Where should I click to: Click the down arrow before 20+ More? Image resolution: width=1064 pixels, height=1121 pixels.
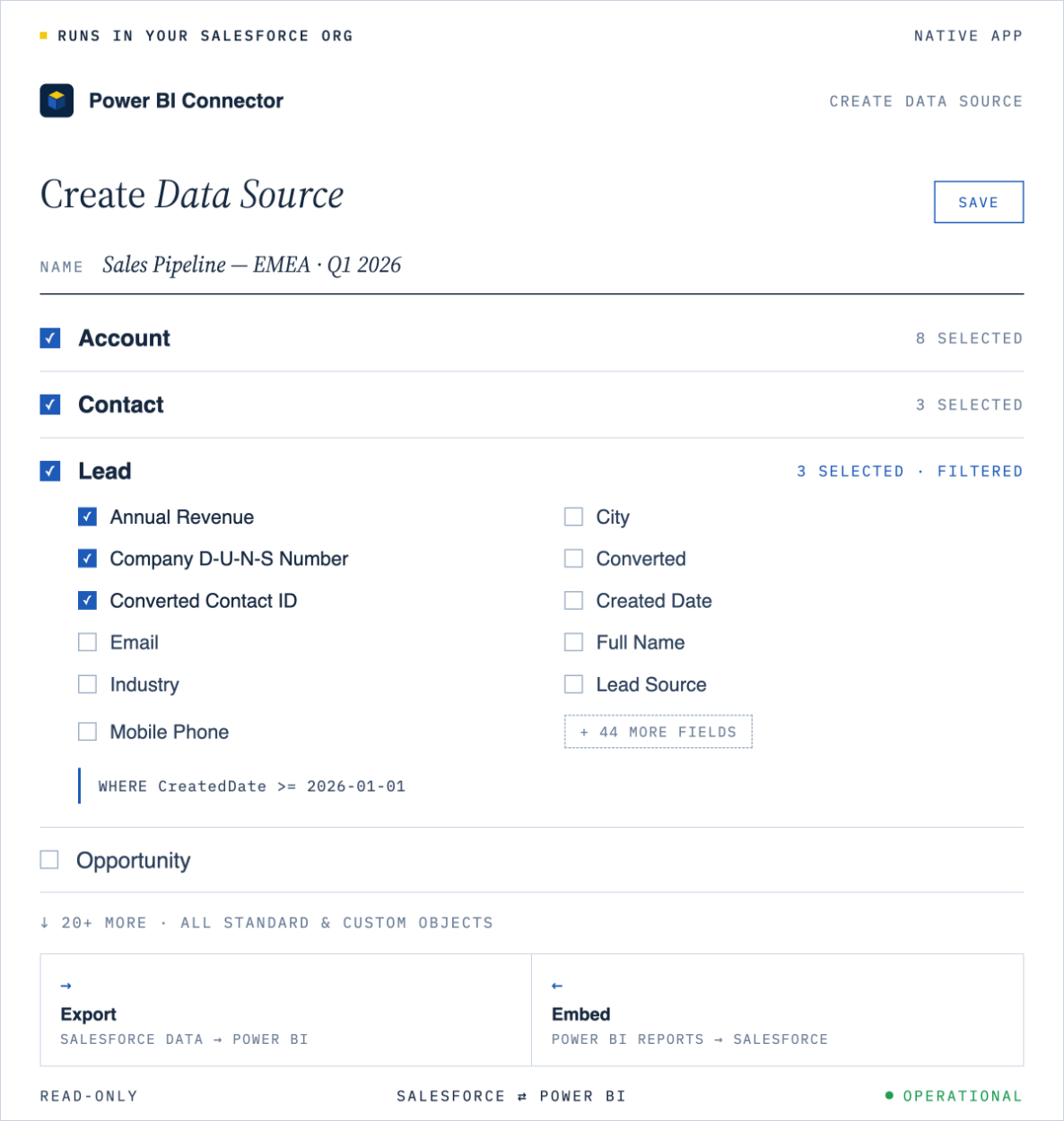(x=45, y=922)
